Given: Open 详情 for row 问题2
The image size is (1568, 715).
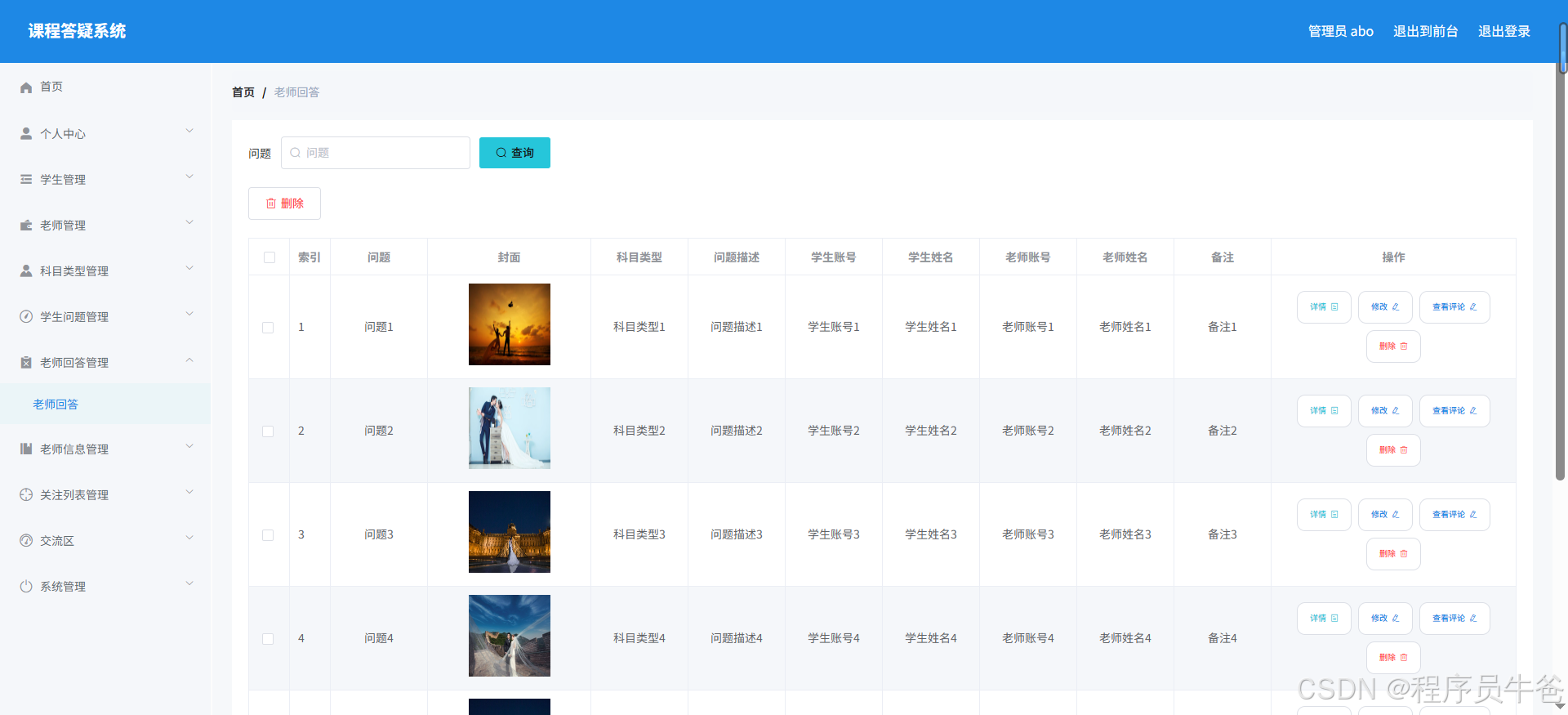Looking at the screenshot, I should pos(1324,411).
